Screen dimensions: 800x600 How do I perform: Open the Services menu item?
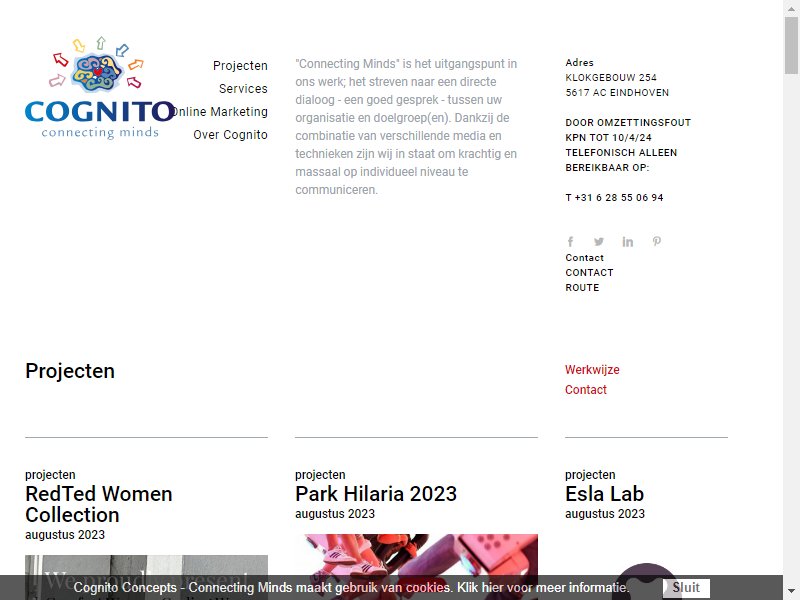tap(243, 89)
